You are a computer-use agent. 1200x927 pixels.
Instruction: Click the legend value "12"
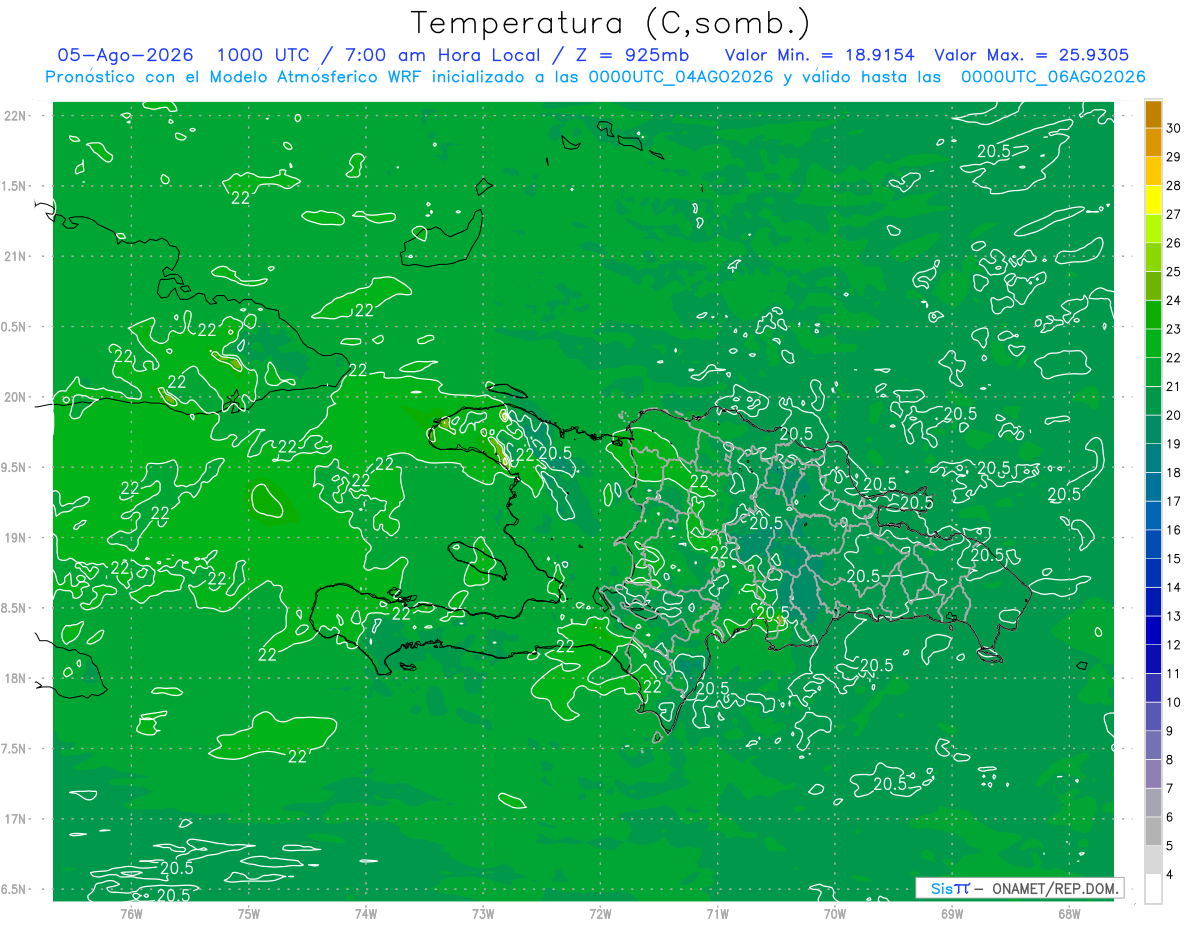[1173, 645]
